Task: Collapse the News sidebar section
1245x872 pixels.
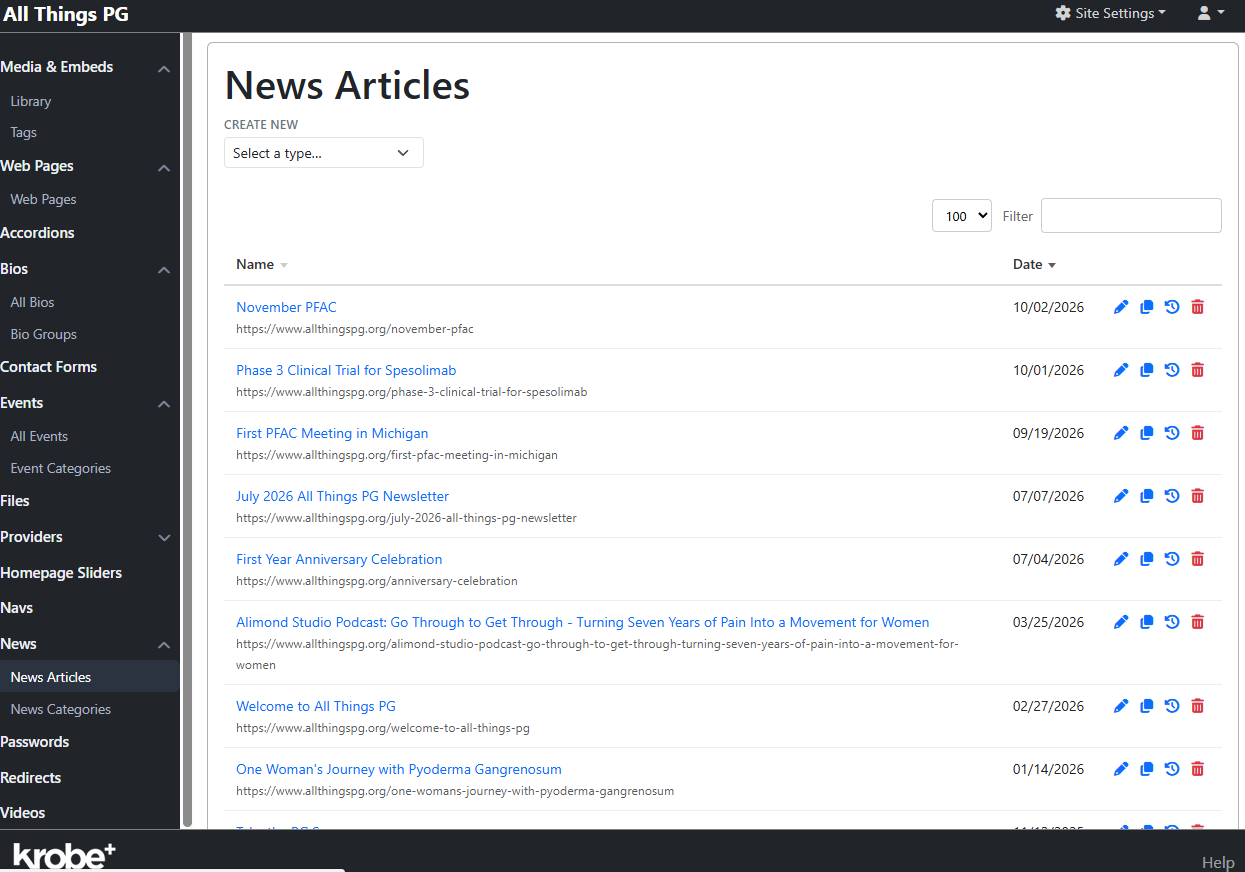Action: [x=164, y=645]
